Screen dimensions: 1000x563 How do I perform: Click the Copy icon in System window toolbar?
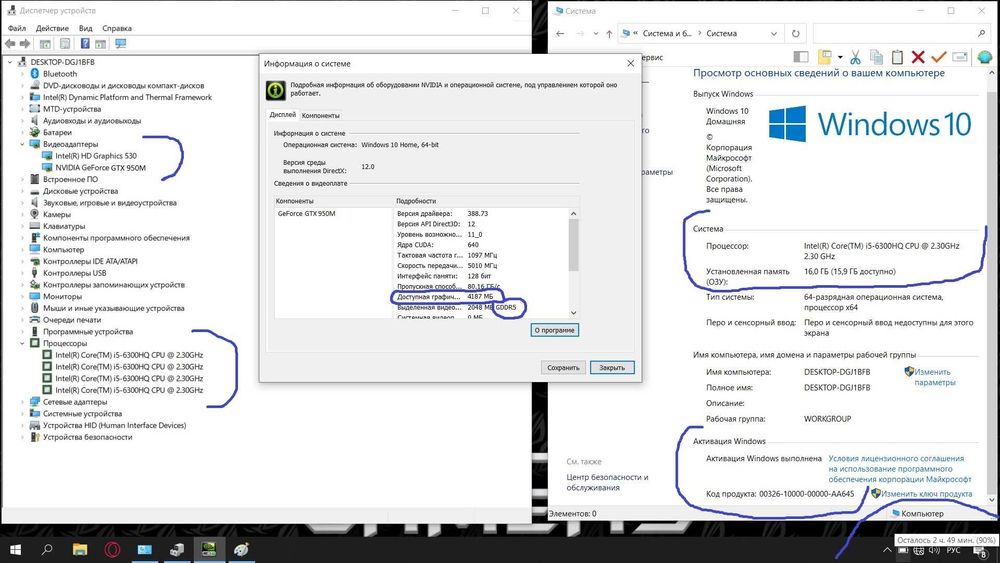877,57
